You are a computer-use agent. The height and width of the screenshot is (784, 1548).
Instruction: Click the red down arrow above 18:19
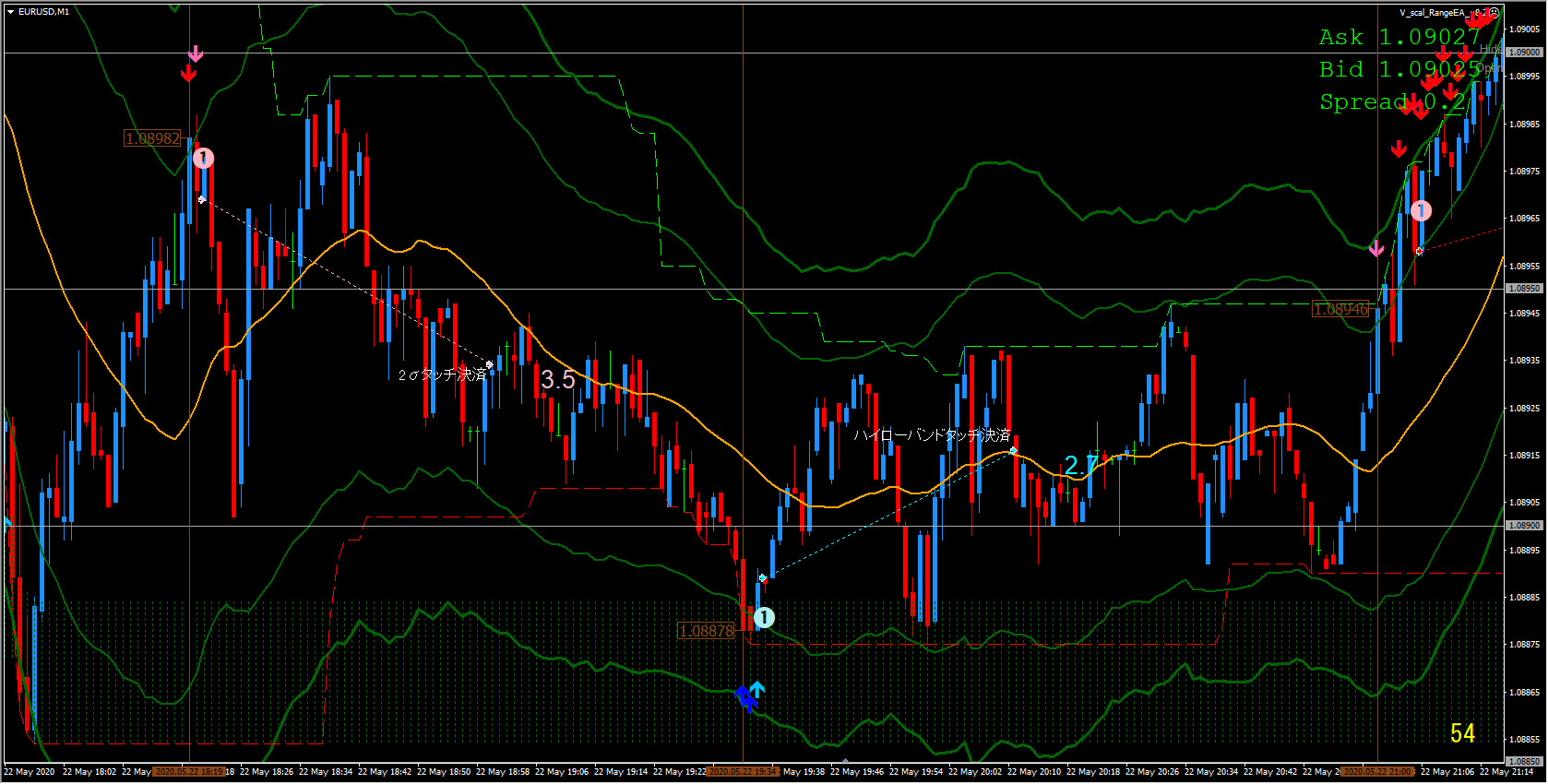[188, 73]
